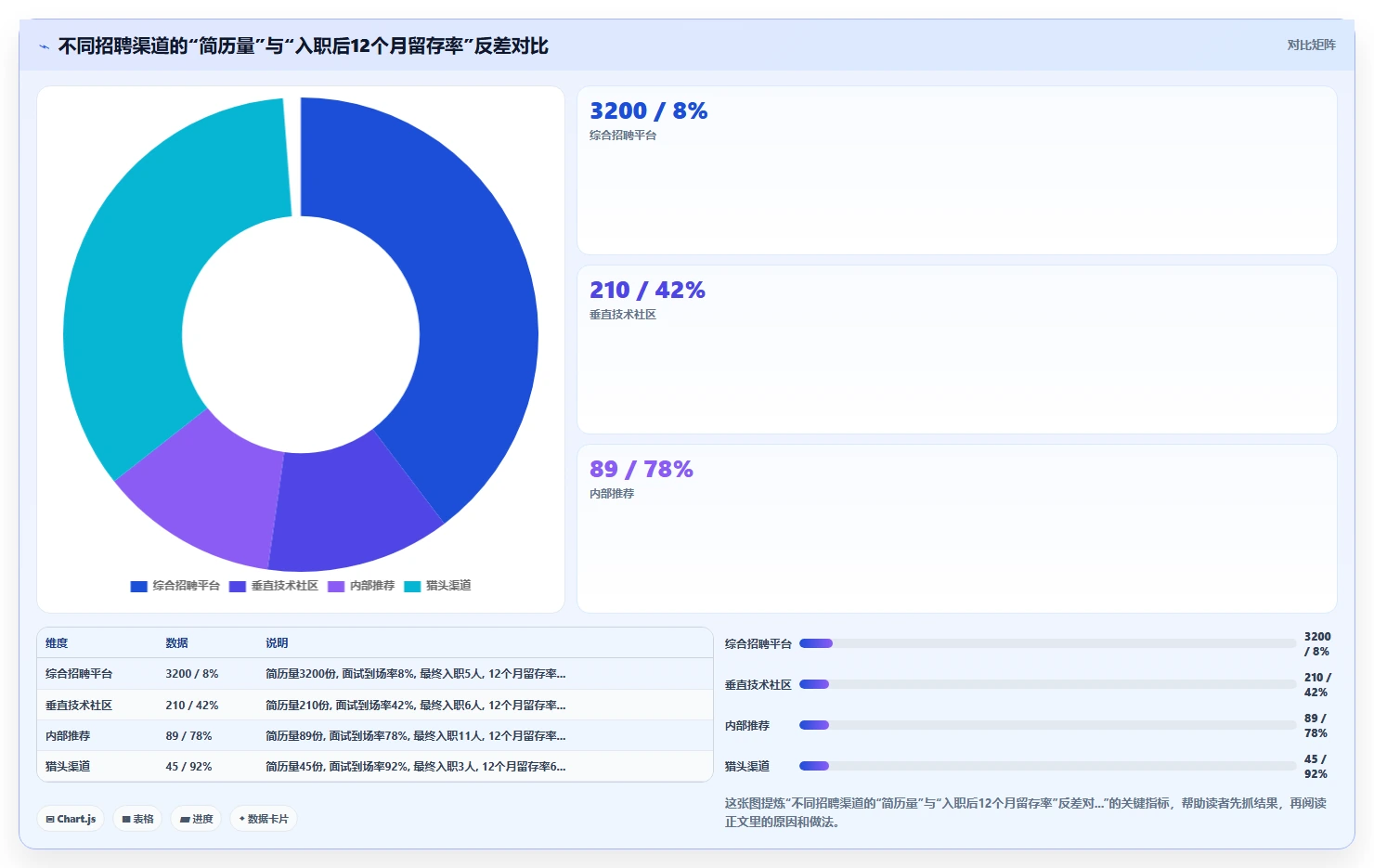Open the 89 / 78% data card
The width and height of the screenshot is (1374, 868).
[x=957, y=529]
